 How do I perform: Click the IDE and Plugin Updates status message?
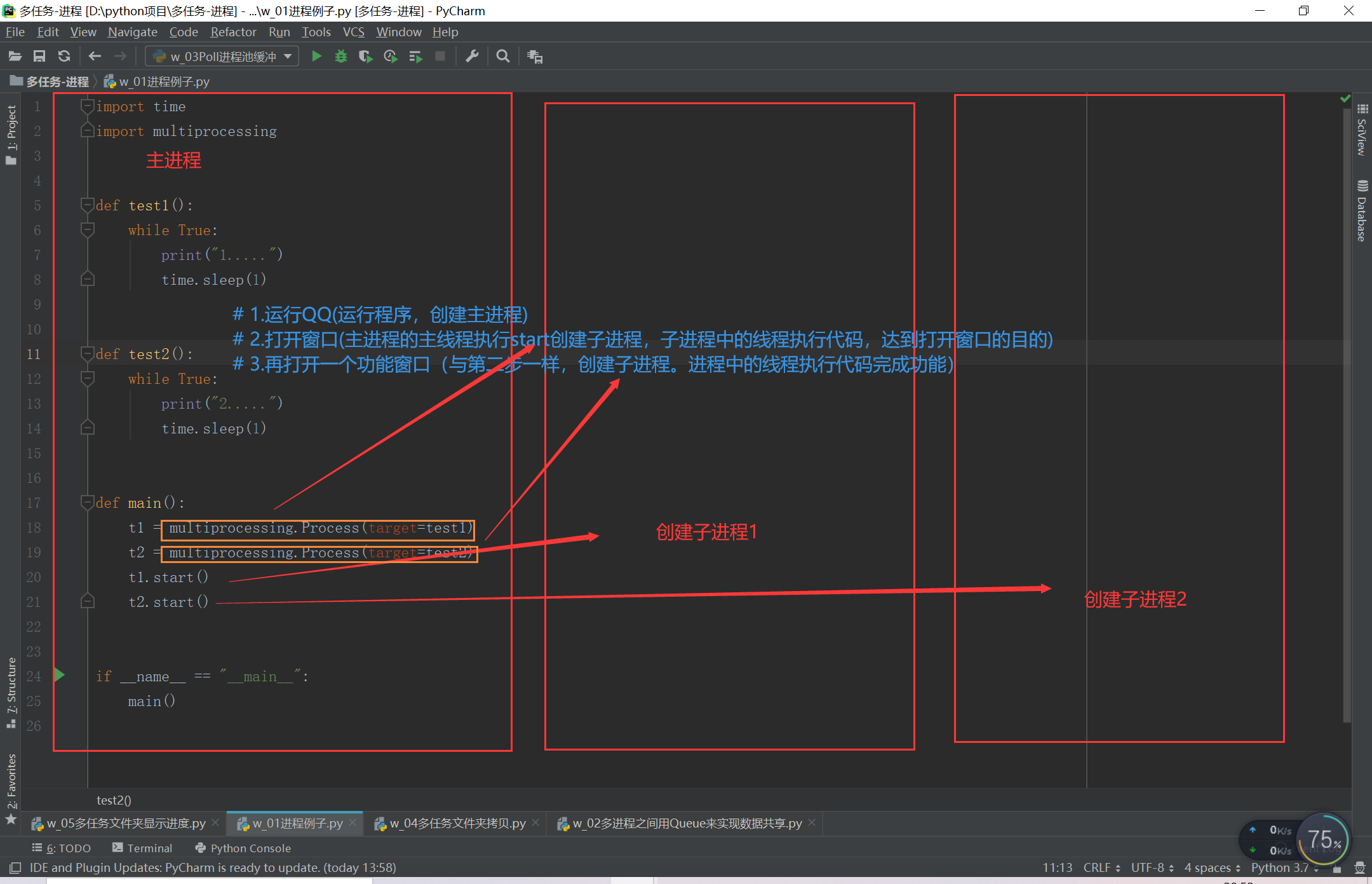[213, 867]
